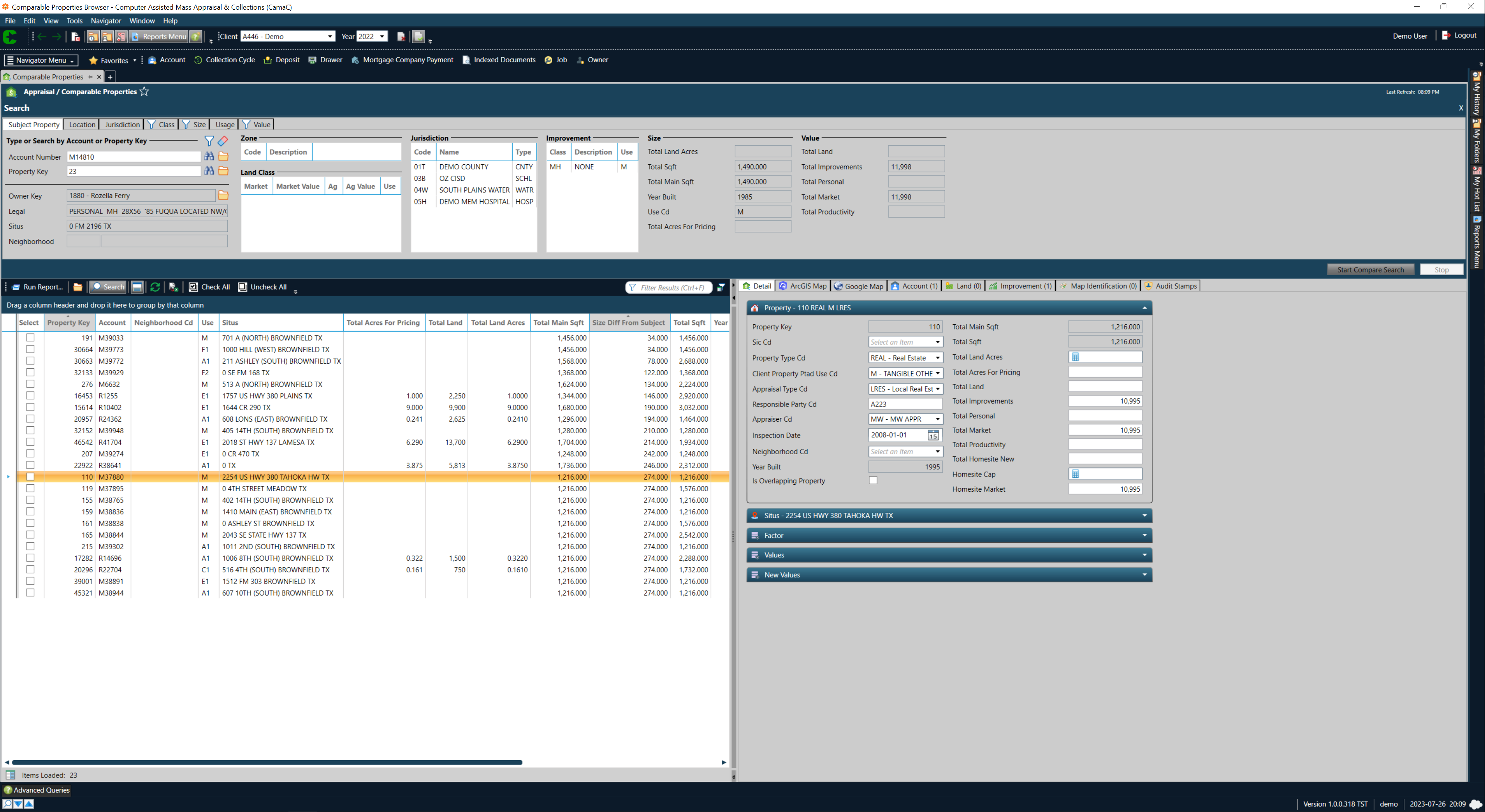Switch to the Jurisdiction search tab
The image size is (1485, 812).
click(x=122, y=124)
